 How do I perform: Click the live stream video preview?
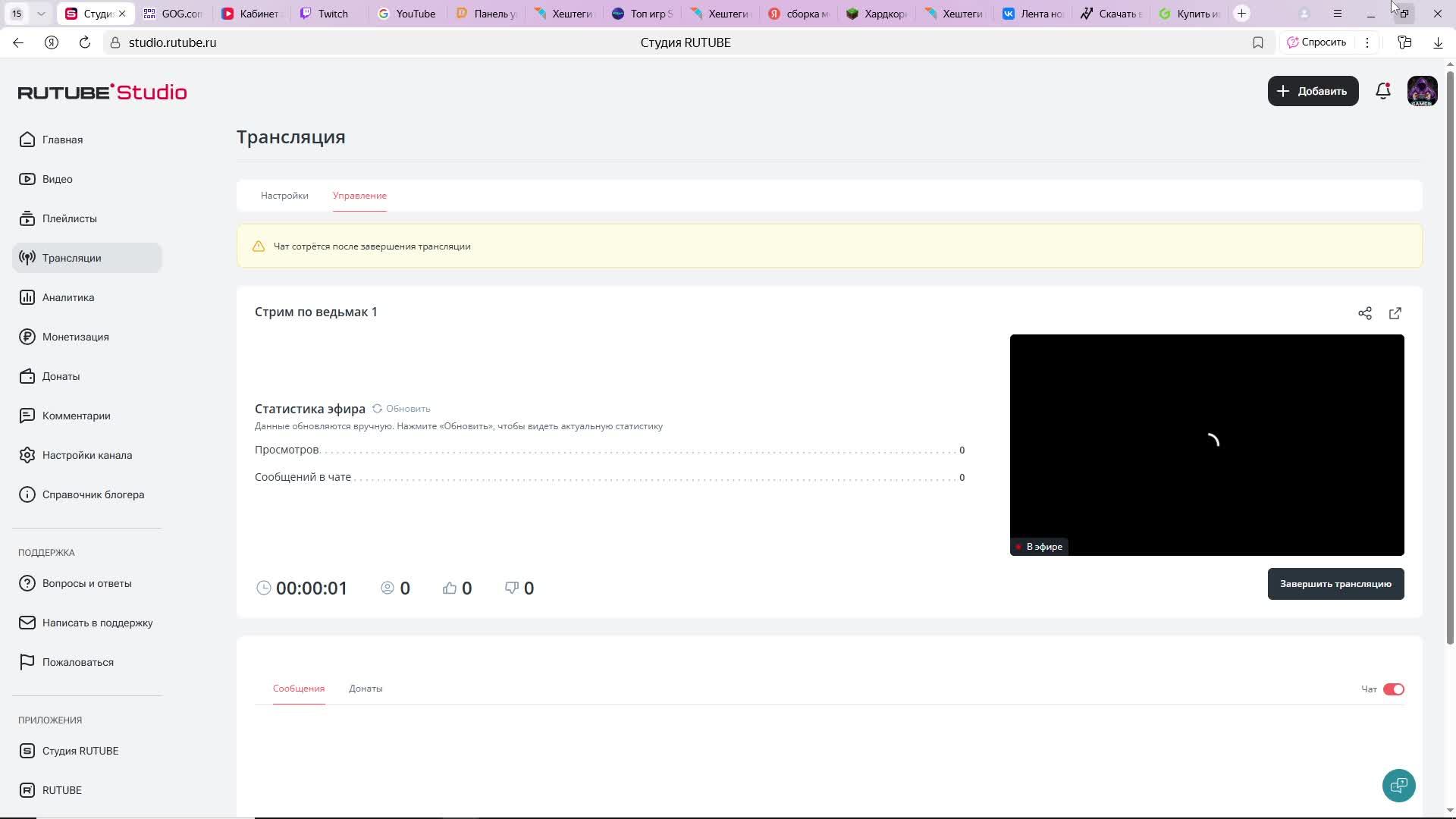[1207, 444]
